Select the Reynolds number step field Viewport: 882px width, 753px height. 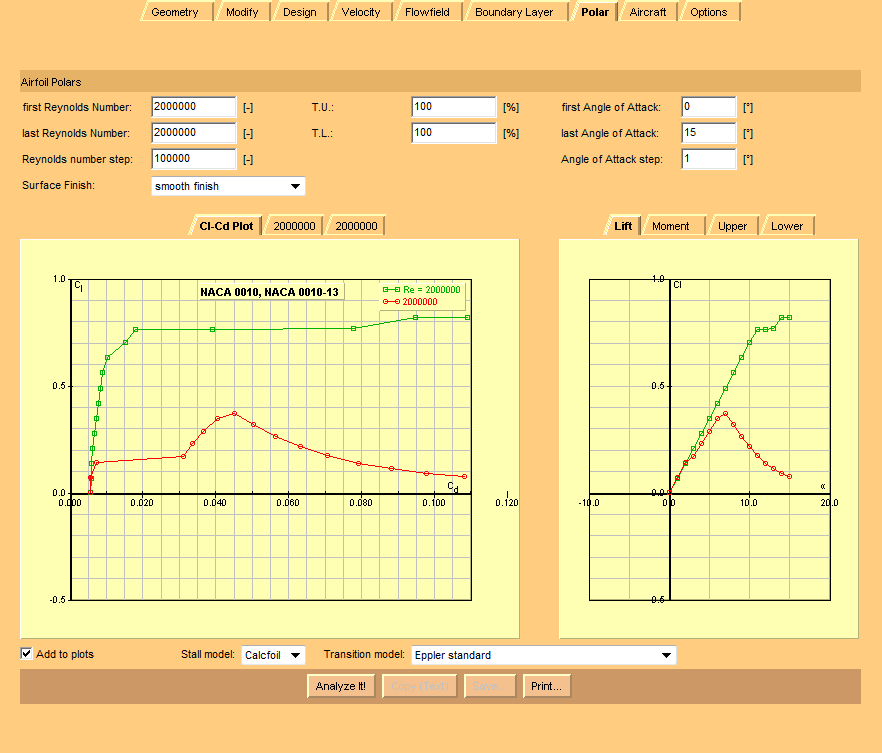(193, 159)
